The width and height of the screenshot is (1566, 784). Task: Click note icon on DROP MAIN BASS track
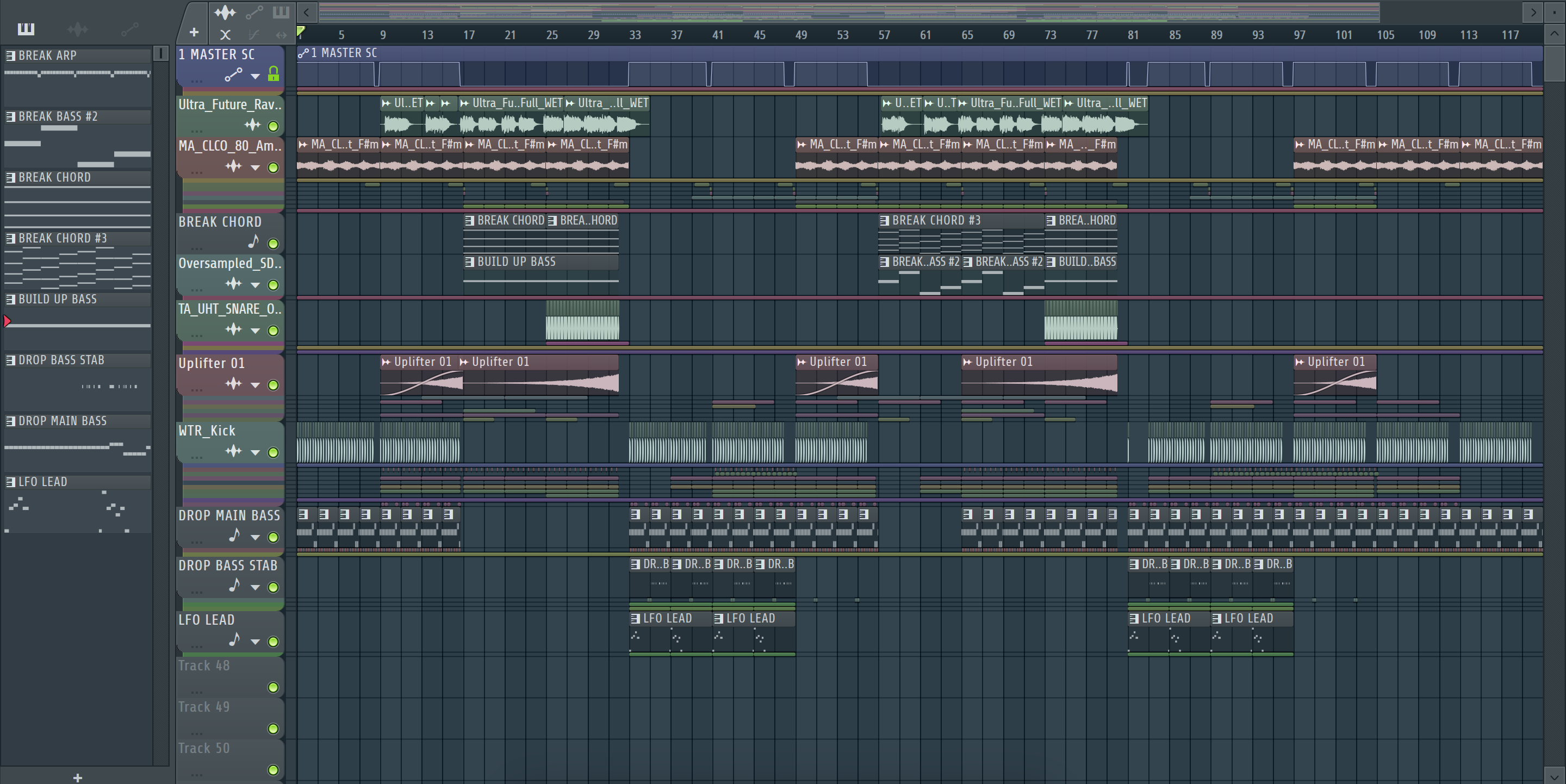tap(235, 536)
